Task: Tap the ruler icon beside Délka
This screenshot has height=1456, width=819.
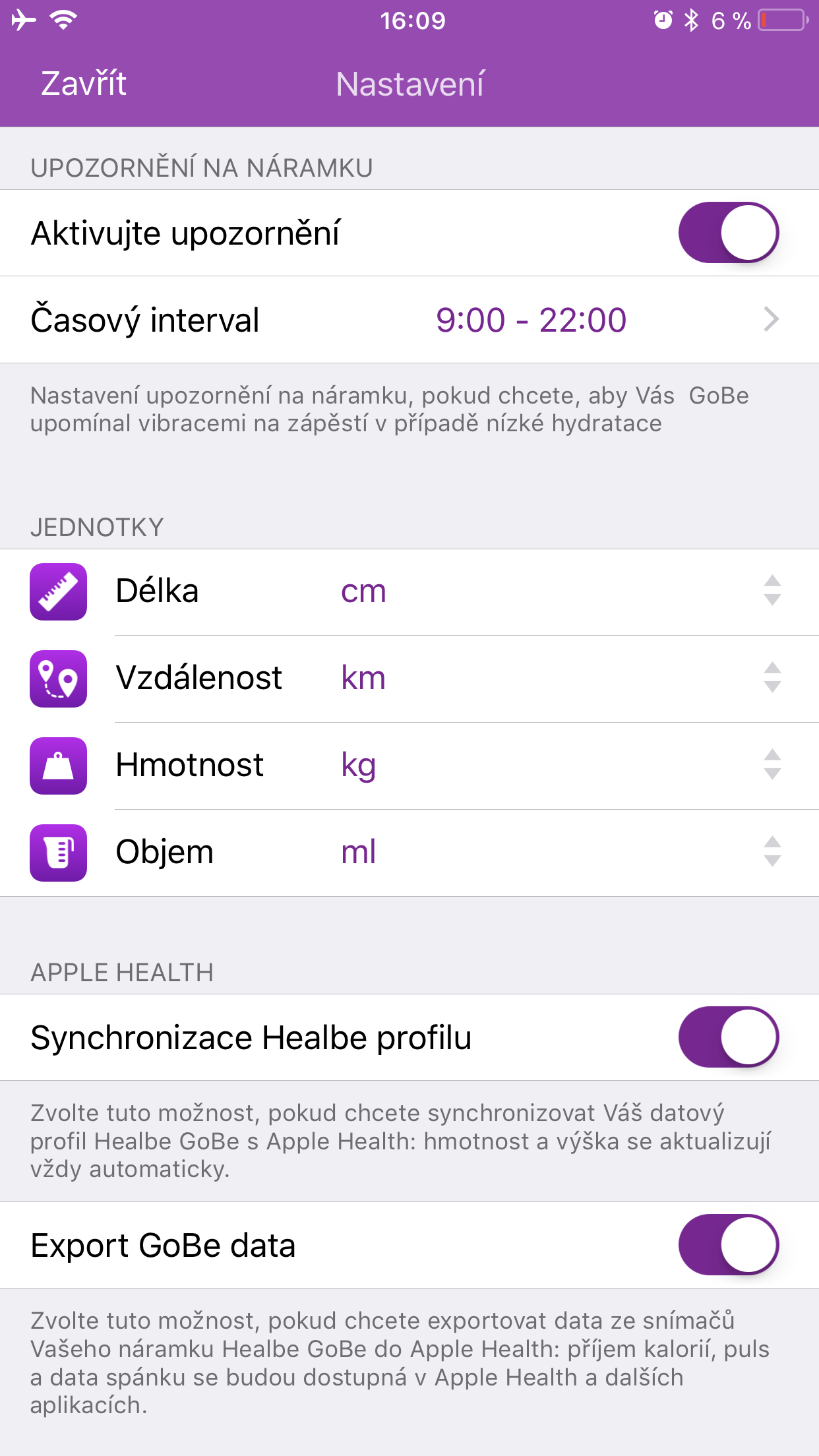Action: coord(58,591)
